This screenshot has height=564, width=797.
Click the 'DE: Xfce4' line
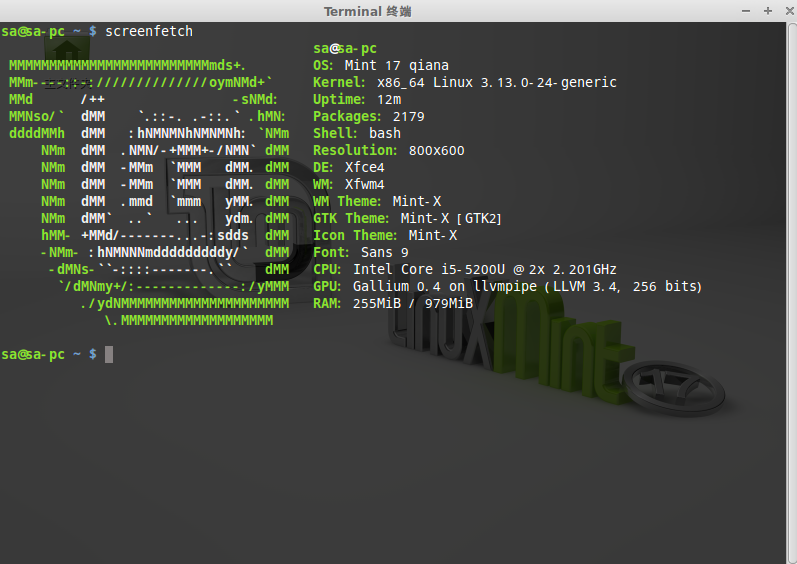[349, 168]
